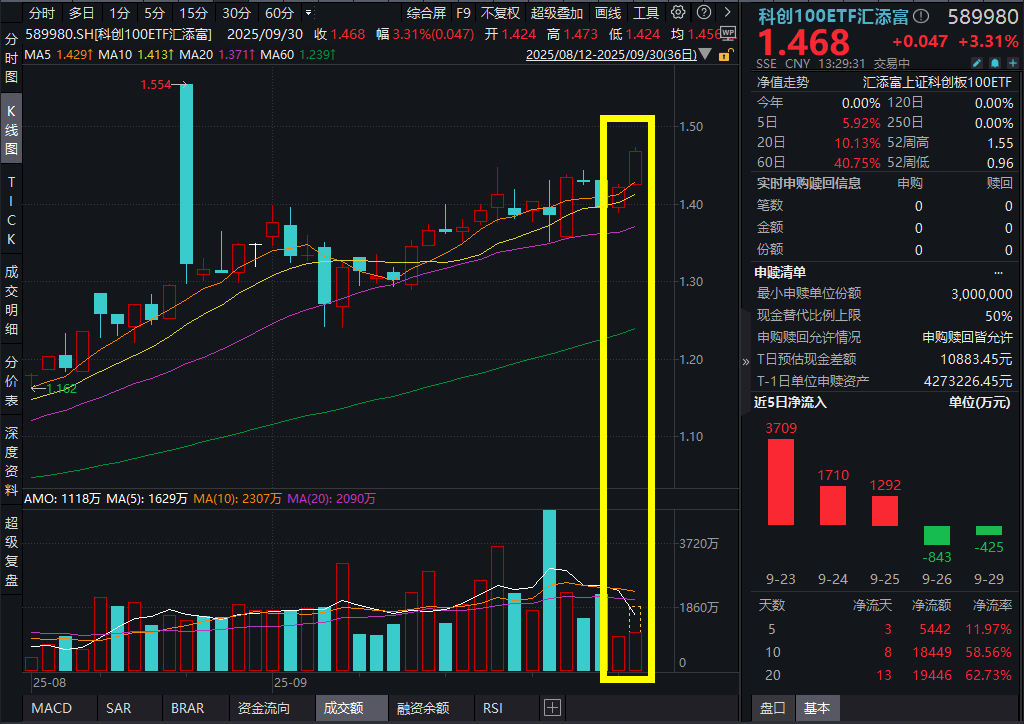The width and height of the screenshot is (1024, 724).
Task: Open 深度资料 in left sidebar
Action: pyautogui.click(x=11, y=462)
